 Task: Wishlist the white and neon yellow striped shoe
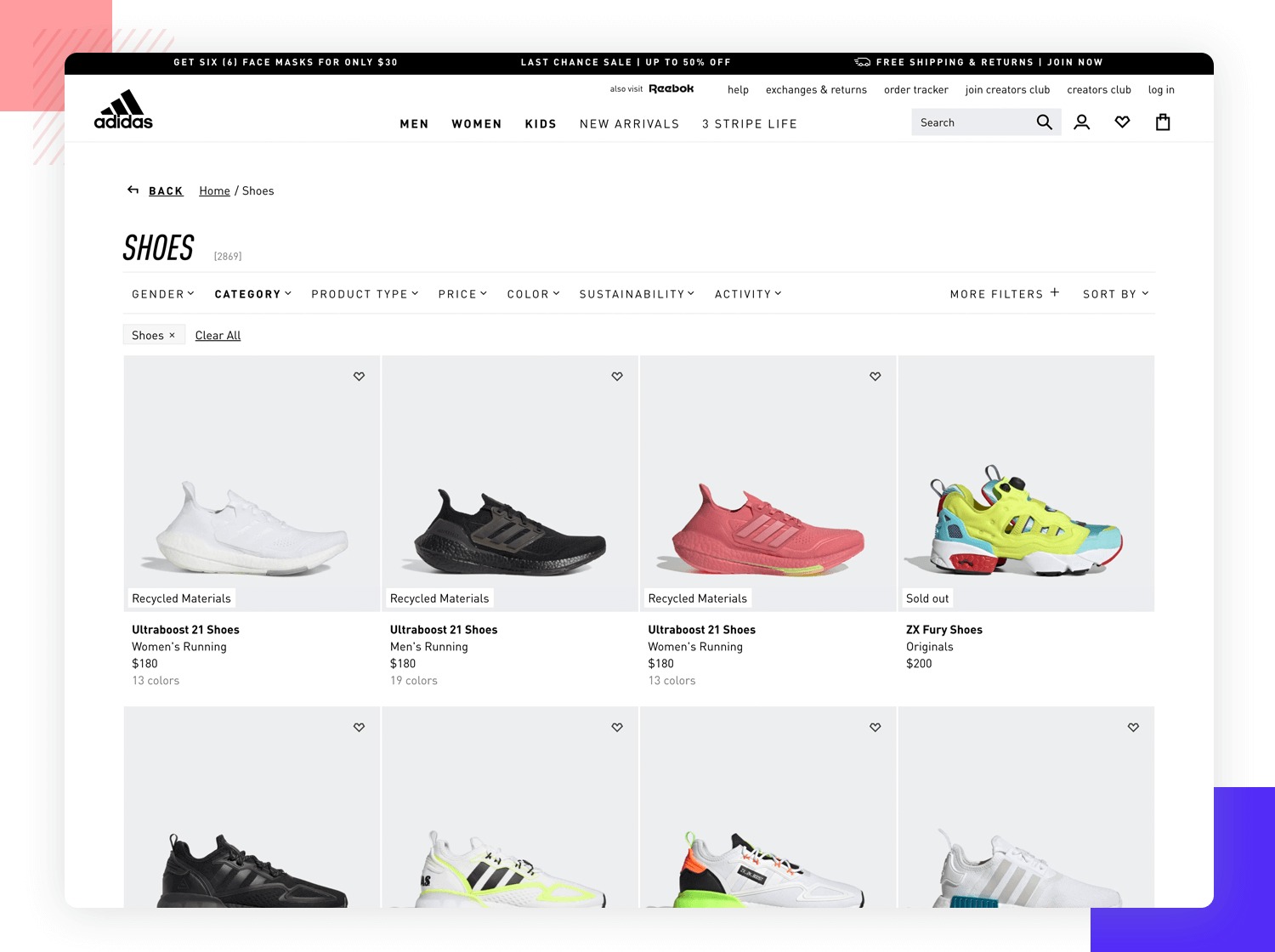[x=617, y=727]
